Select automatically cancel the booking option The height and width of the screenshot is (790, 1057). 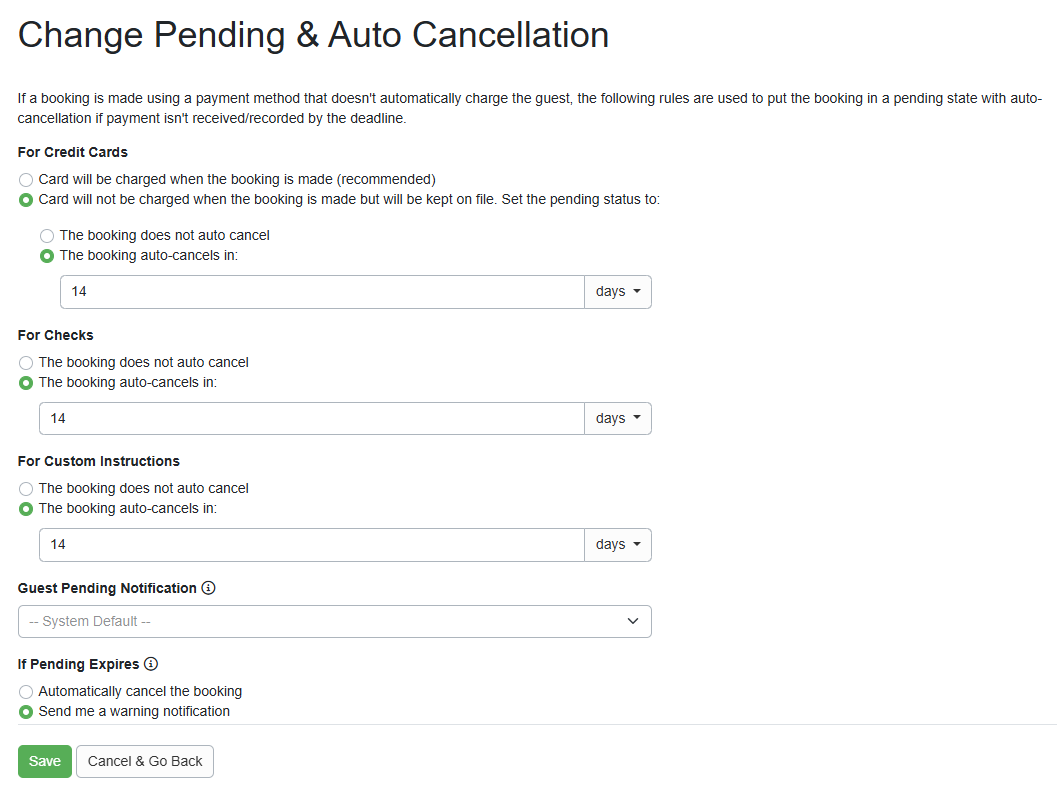[x=25, y=691]
